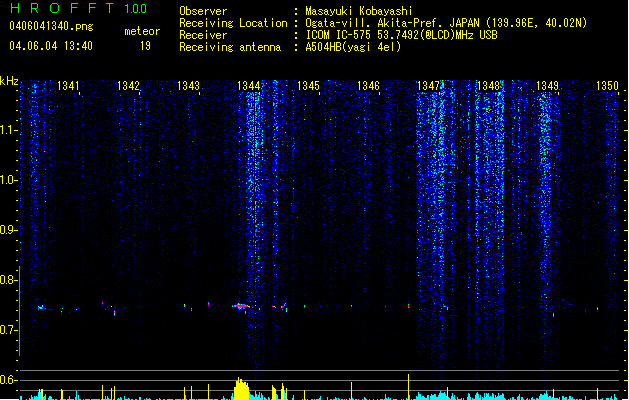Click the Receiver label
Screen dimensions: 629x400
tap(203, 35)
